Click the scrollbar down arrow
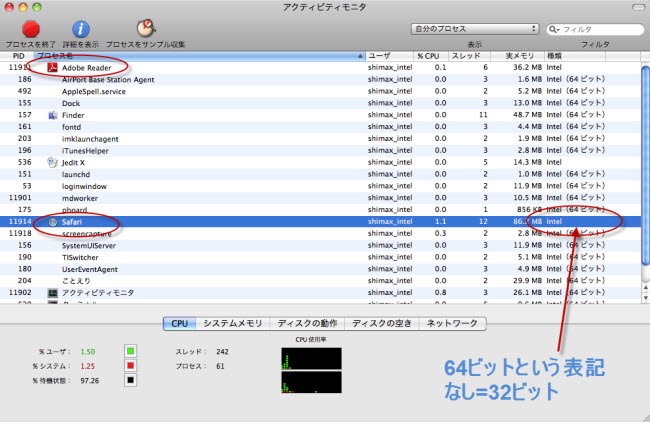 click(x=645, y=298)
